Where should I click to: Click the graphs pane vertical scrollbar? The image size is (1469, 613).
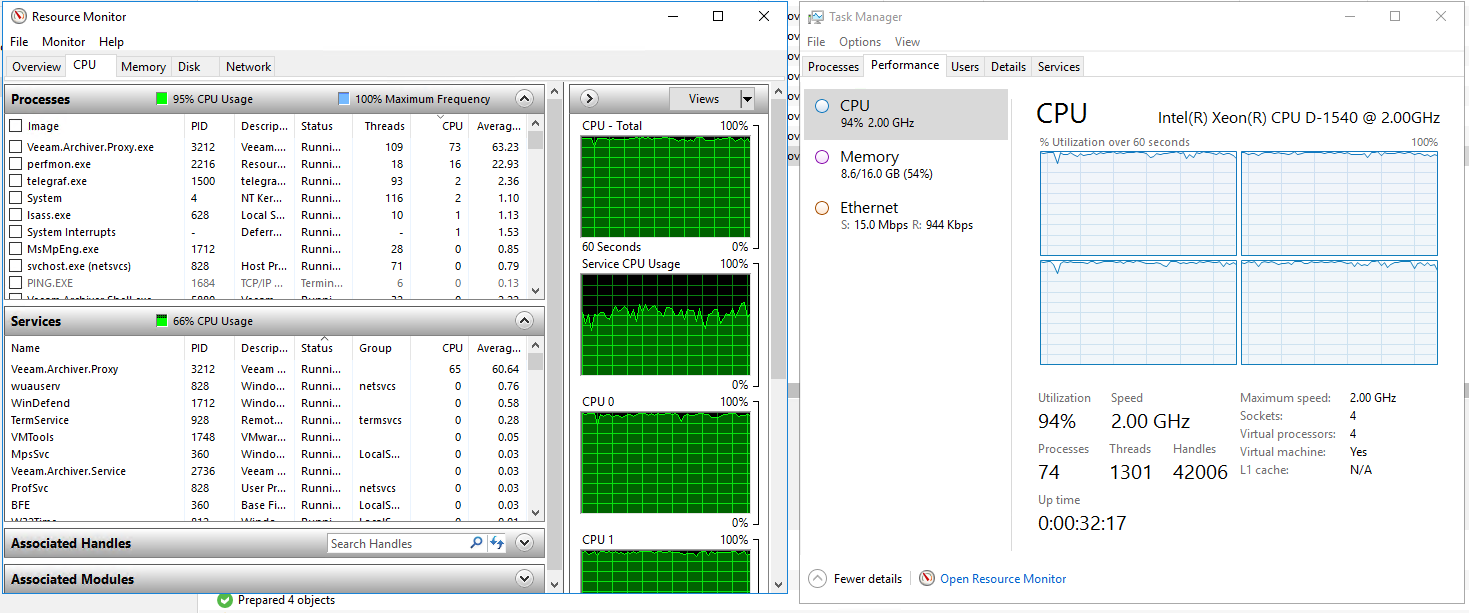pos(778,337)
